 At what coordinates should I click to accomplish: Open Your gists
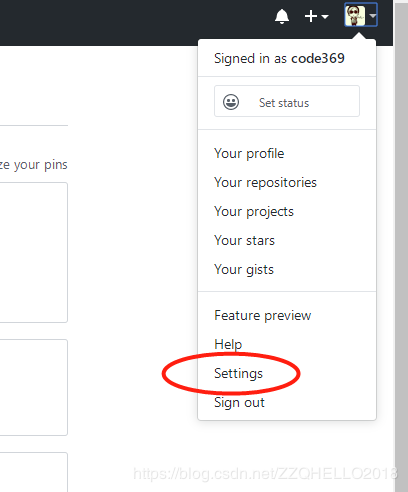tap(244, 269)
